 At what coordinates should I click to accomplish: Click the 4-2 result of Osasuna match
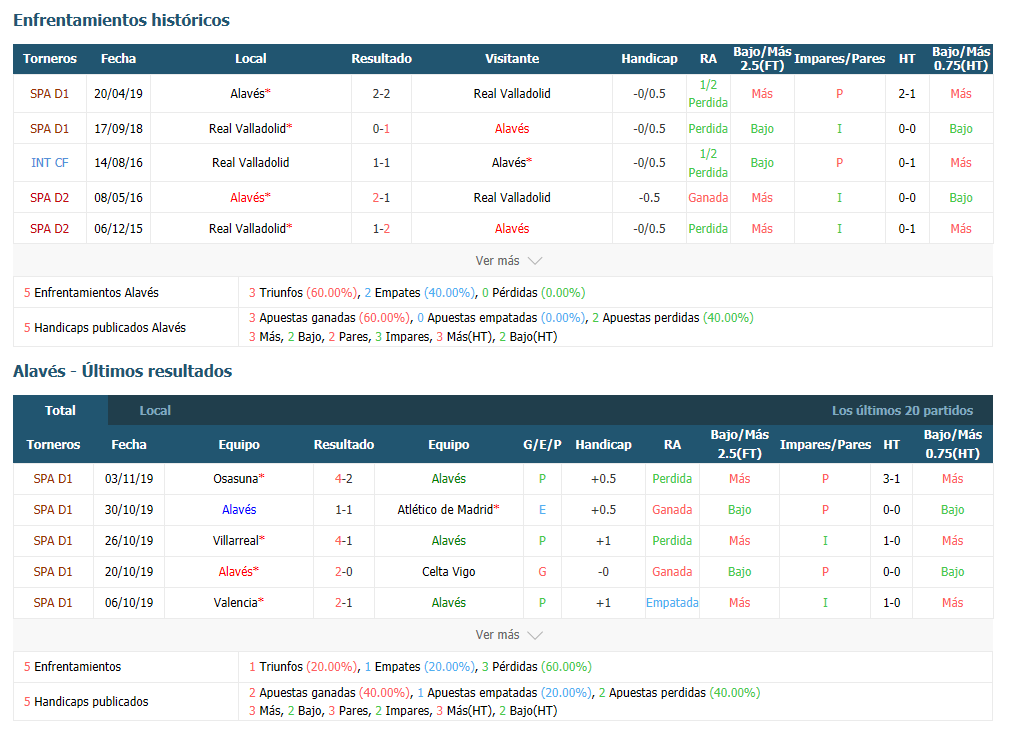tap(343, 479)
